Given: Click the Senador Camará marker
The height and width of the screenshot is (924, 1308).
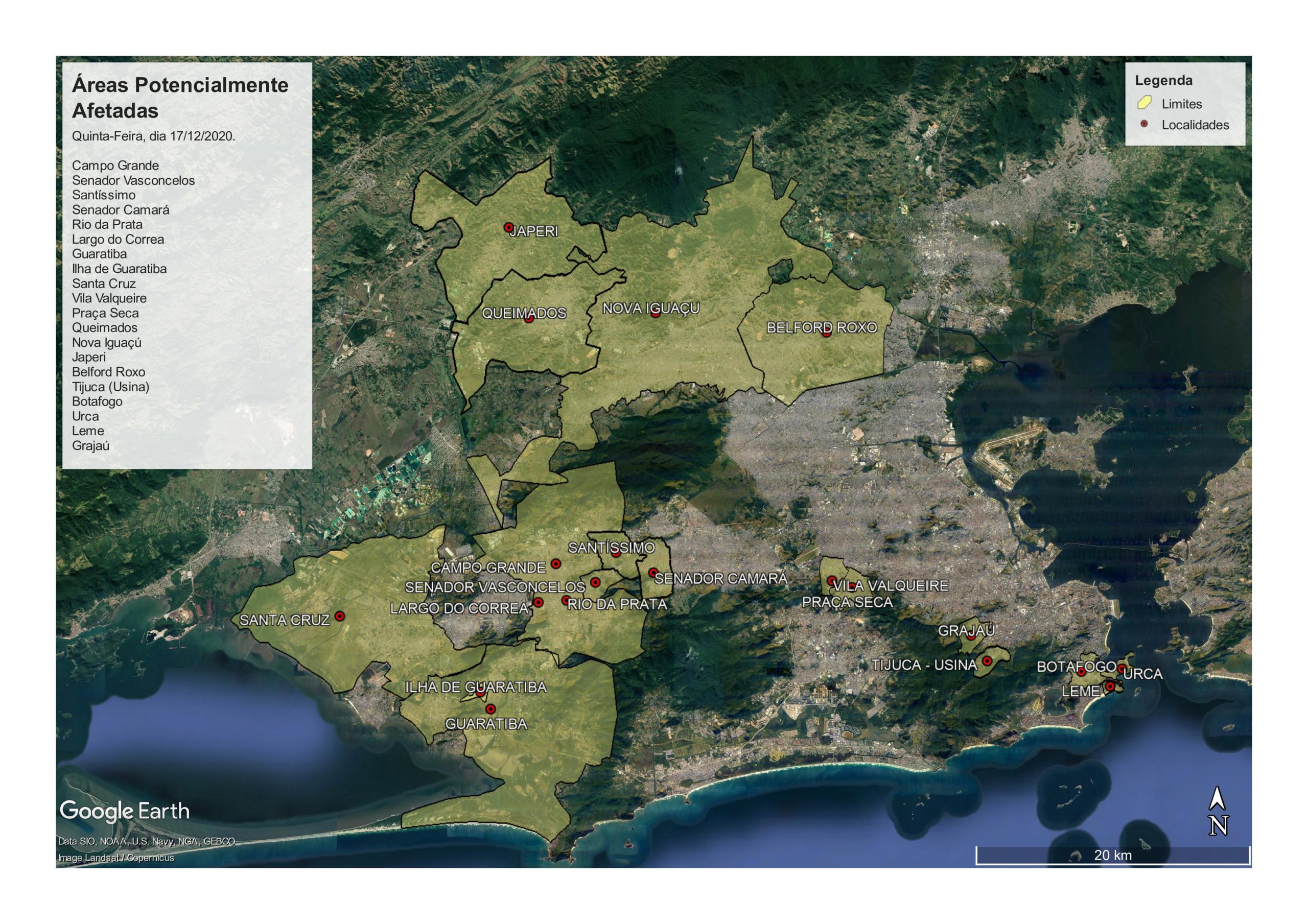Looking at the screenshot, I should click(x=653, y=572).
